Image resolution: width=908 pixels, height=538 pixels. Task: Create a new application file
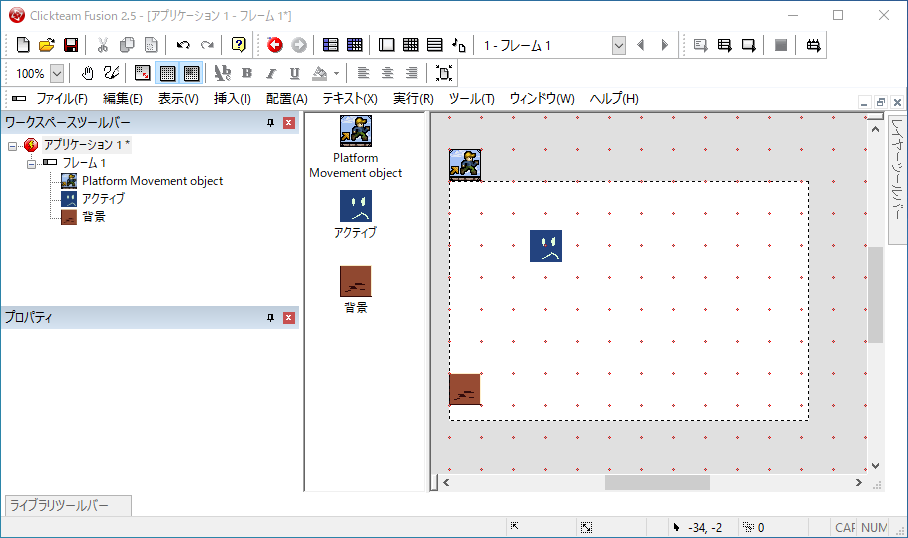click(23, 45)
